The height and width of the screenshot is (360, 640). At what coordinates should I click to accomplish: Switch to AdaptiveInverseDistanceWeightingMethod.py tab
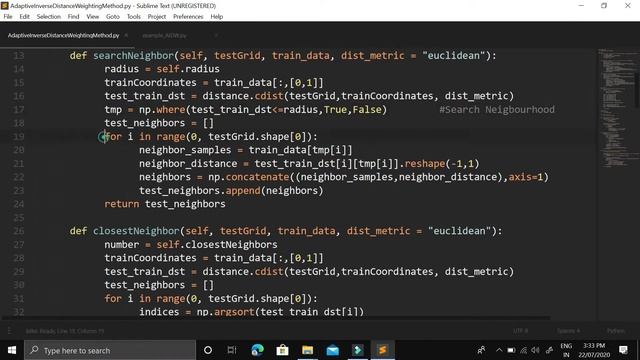(x=63, y=36)
